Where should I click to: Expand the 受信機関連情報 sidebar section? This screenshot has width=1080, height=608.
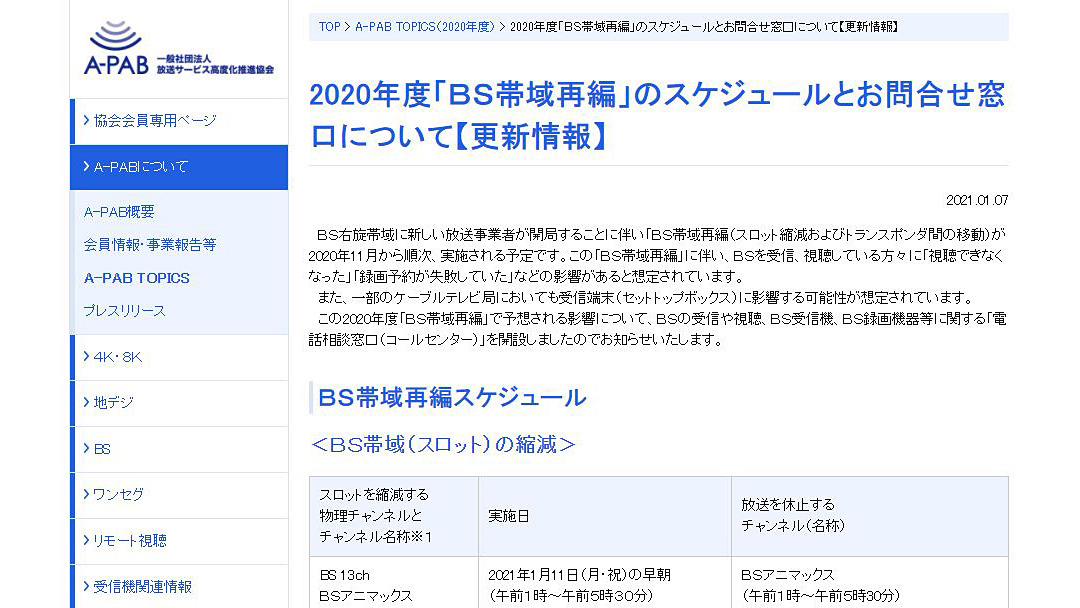click(x=150, y=586)
